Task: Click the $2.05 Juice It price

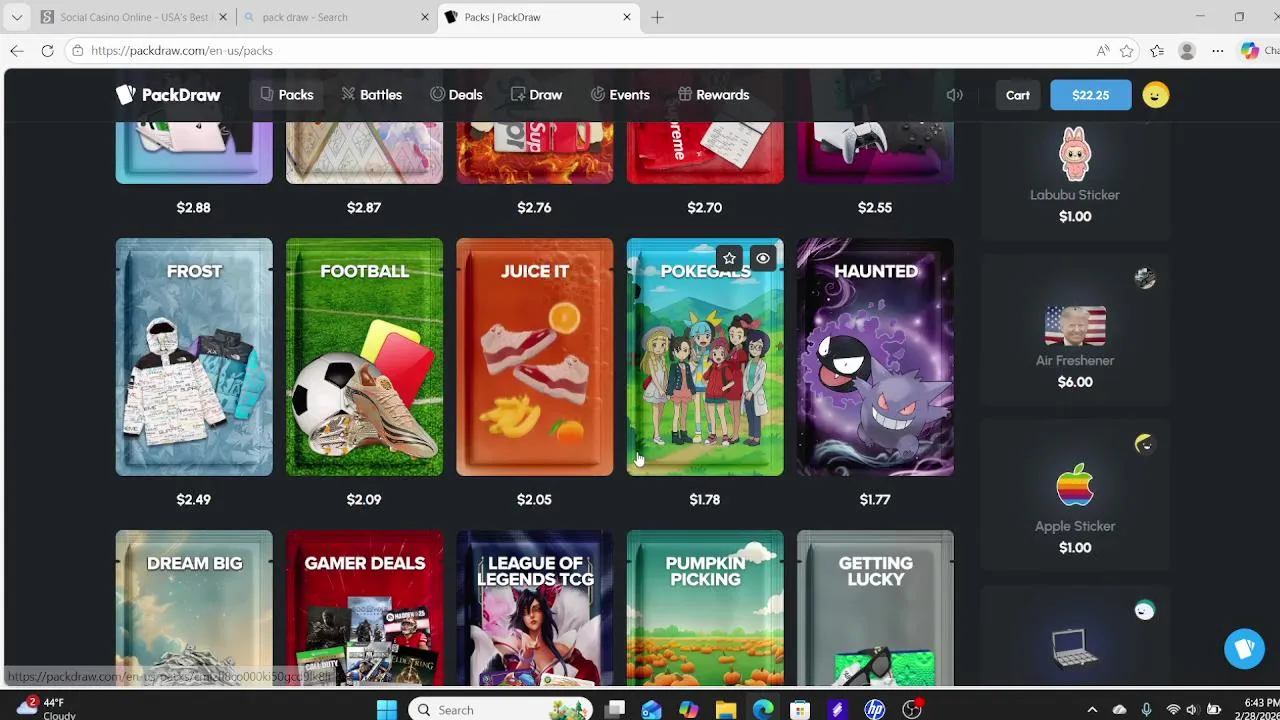Action: click(534, 499)
